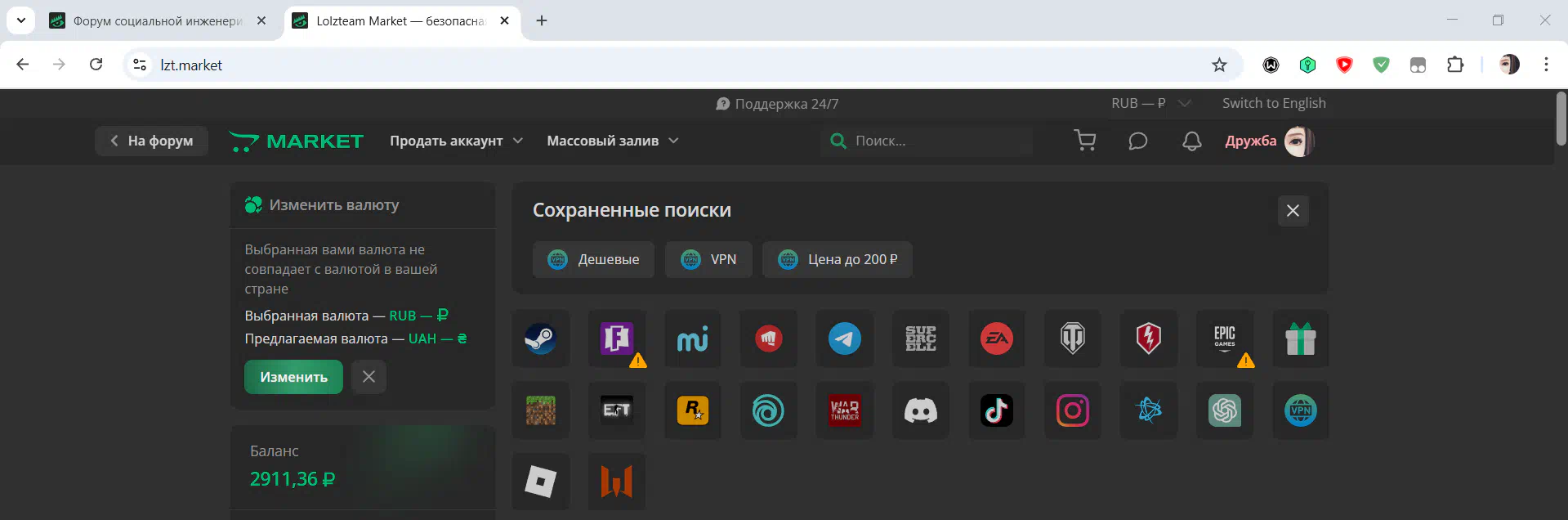
Task: Switch to English language
Action: 1274,103
